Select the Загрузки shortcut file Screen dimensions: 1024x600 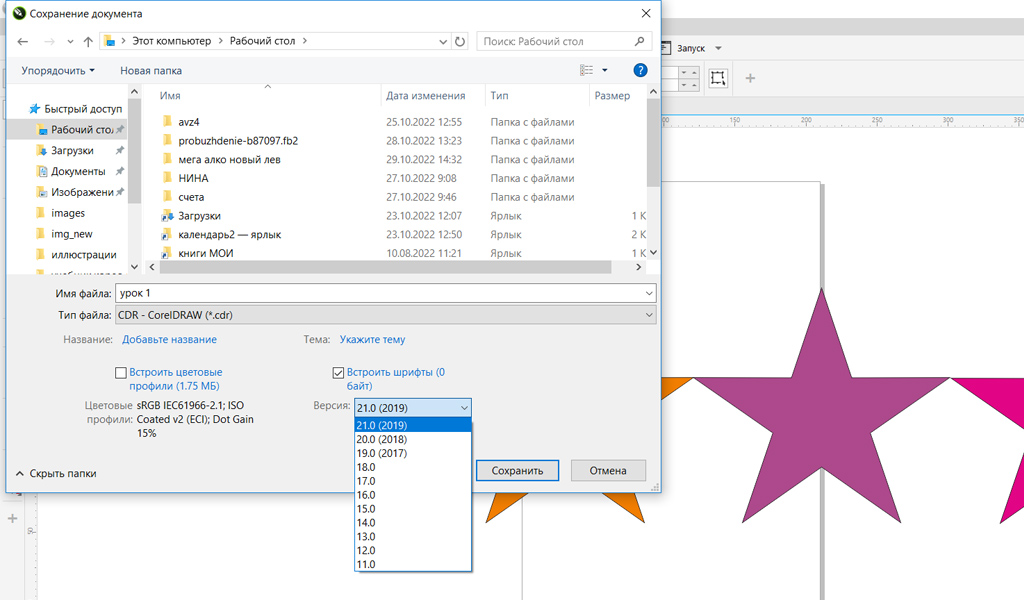[199, 216]
